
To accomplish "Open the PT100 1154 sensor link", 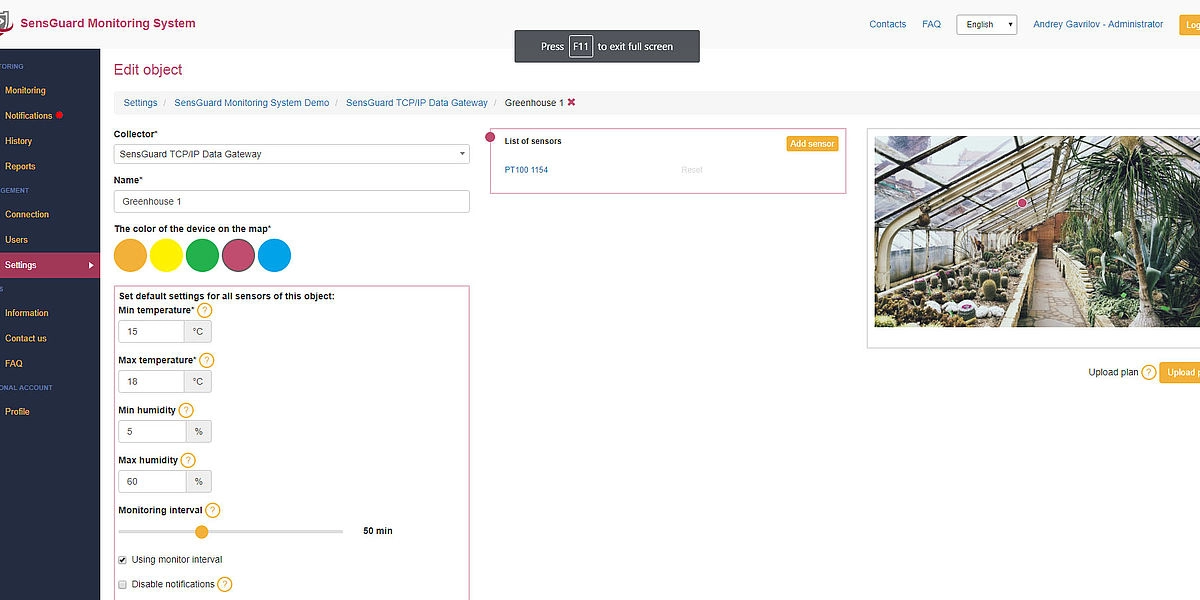I will (x=526, y=170).
